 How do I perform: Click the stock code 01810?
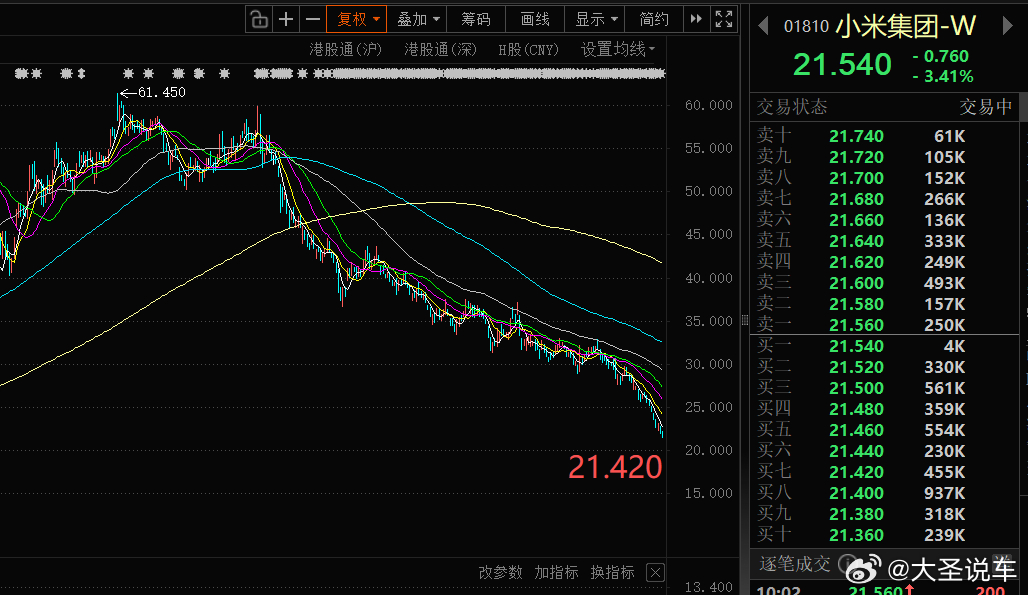806,27
